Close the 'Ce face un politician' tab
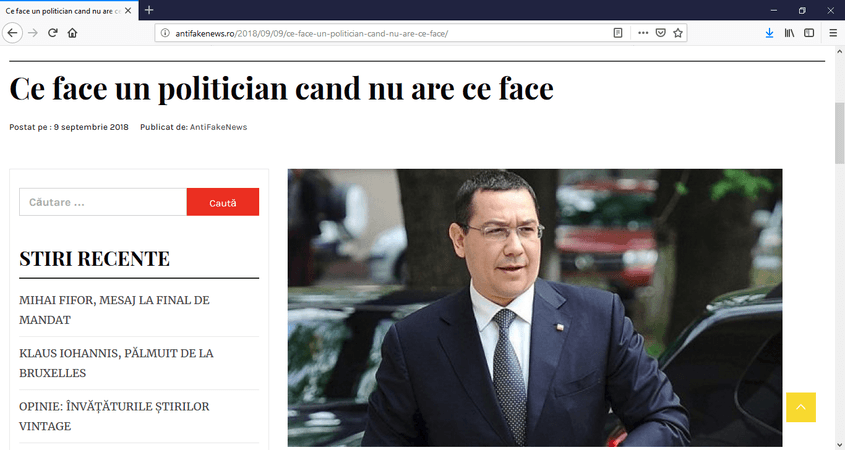 tap(128, 10)
